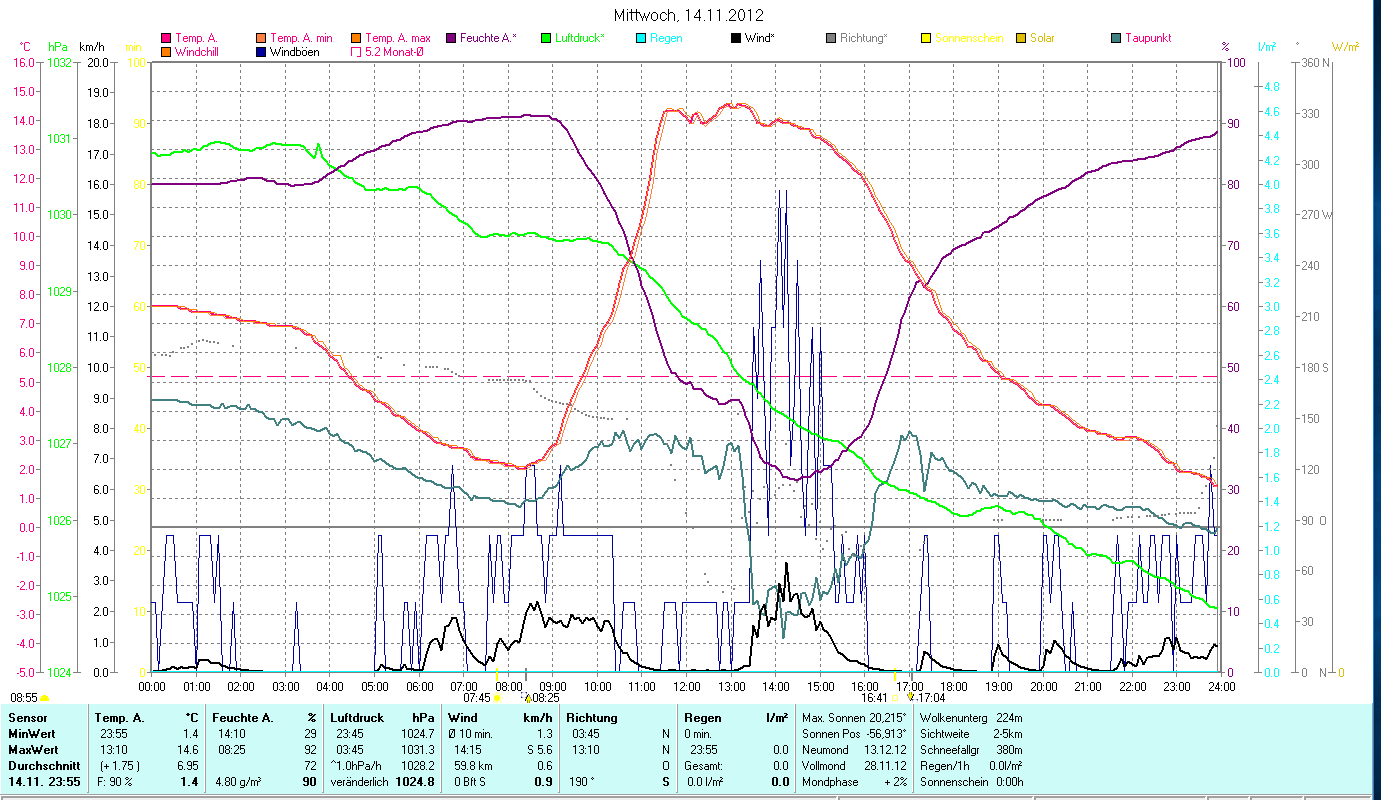Viewport: 1381px width, 800px height.
Task: Click the Wolkenunterg. 224m entry
Action: coord(971,718)
